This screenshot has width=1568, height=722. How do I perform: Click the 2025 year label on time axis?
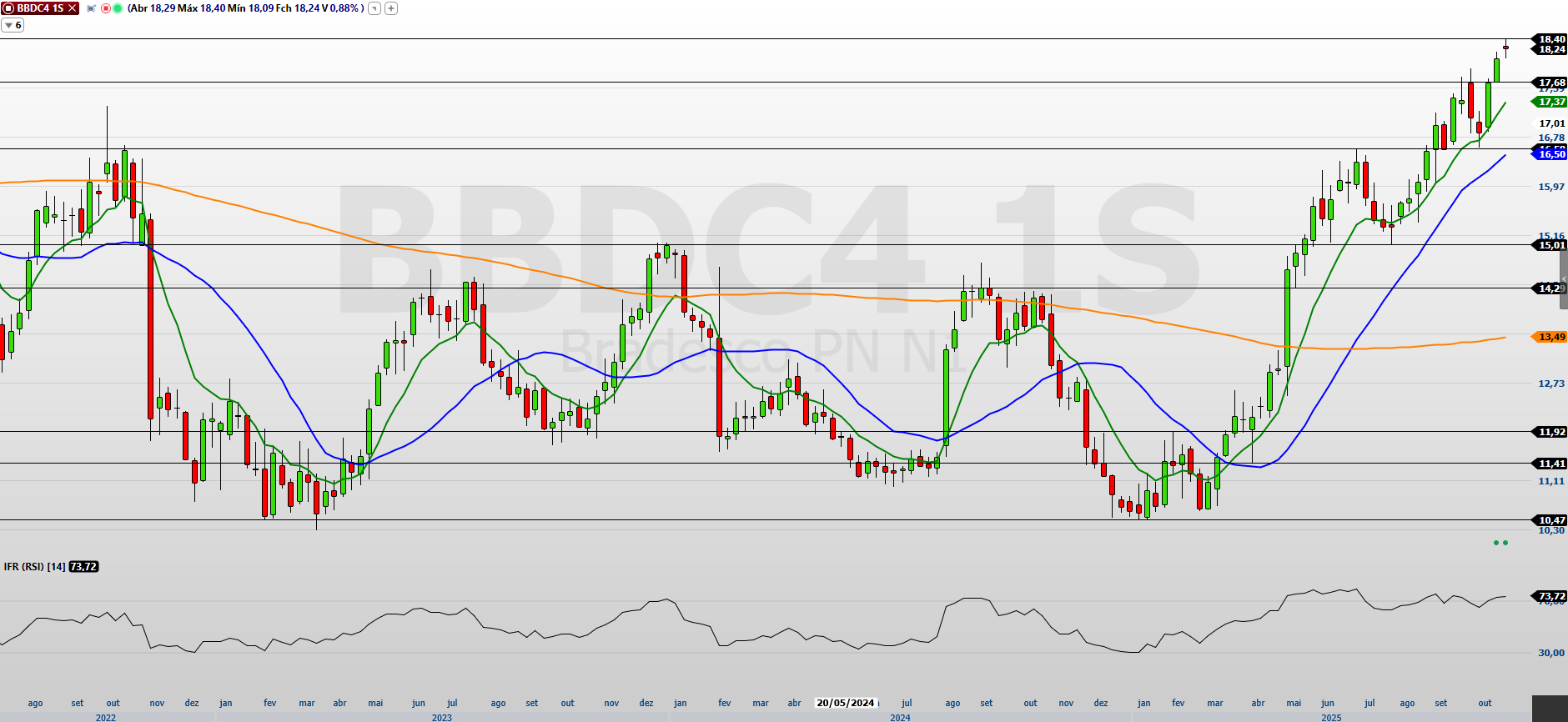click(1331, 717)
